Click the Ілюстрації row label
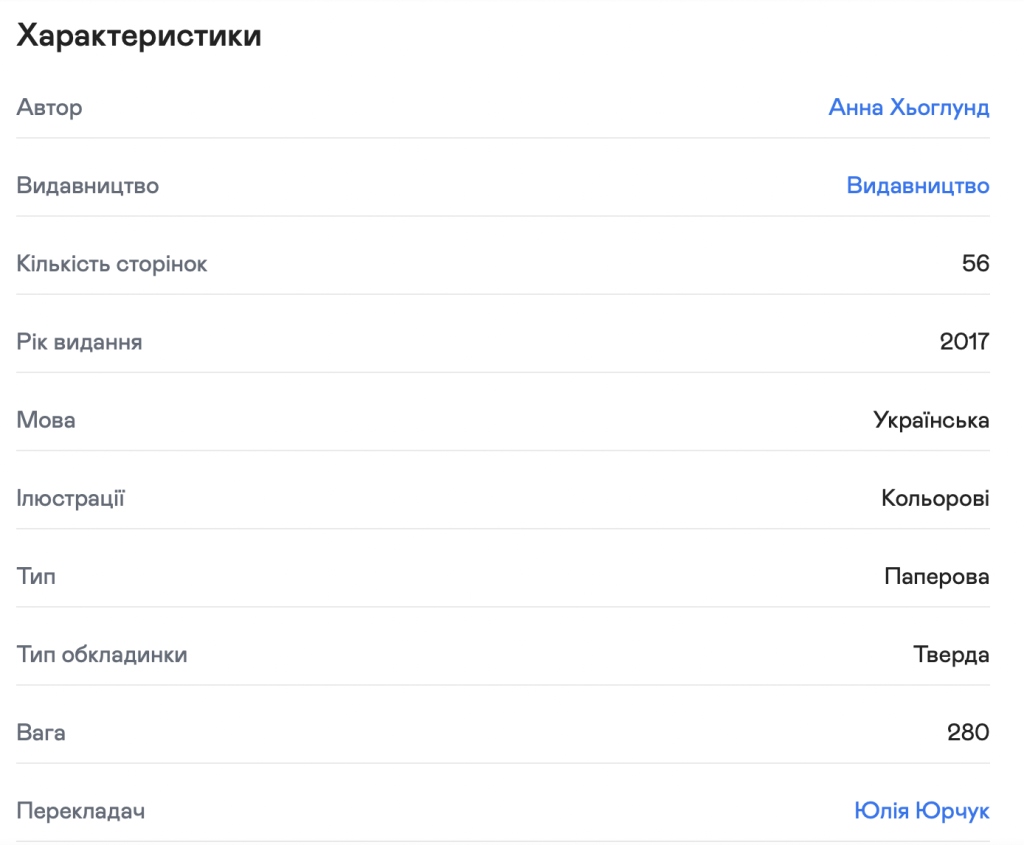1024x845 pixels. pyautogui.click(x=70, y=498)
